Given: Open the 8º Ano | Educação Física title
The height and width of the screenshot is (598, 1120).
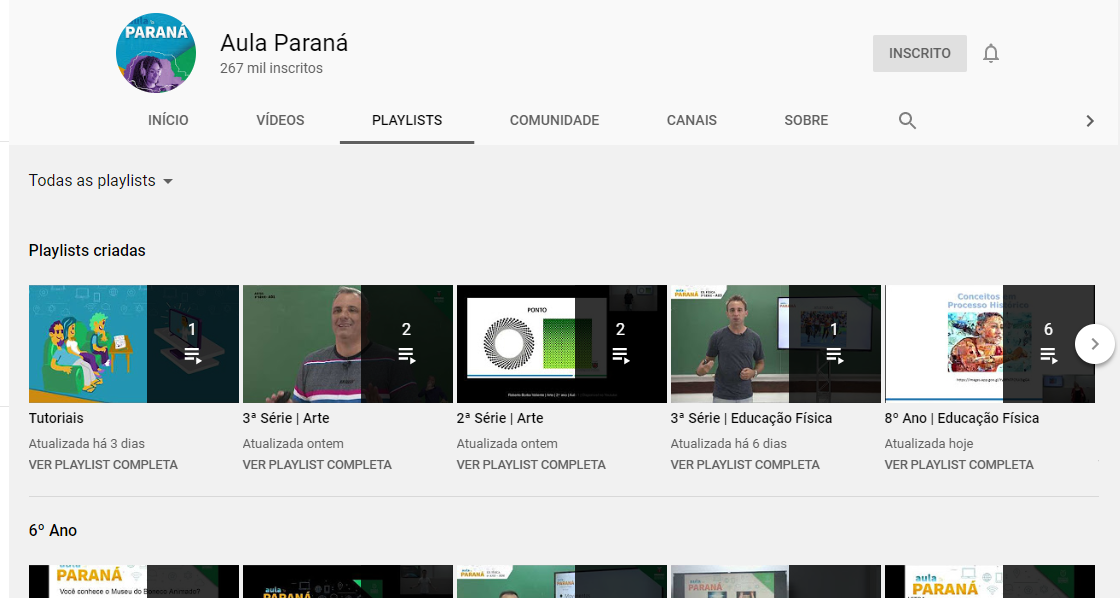Looking at the screenshot, I should (961, 418).
